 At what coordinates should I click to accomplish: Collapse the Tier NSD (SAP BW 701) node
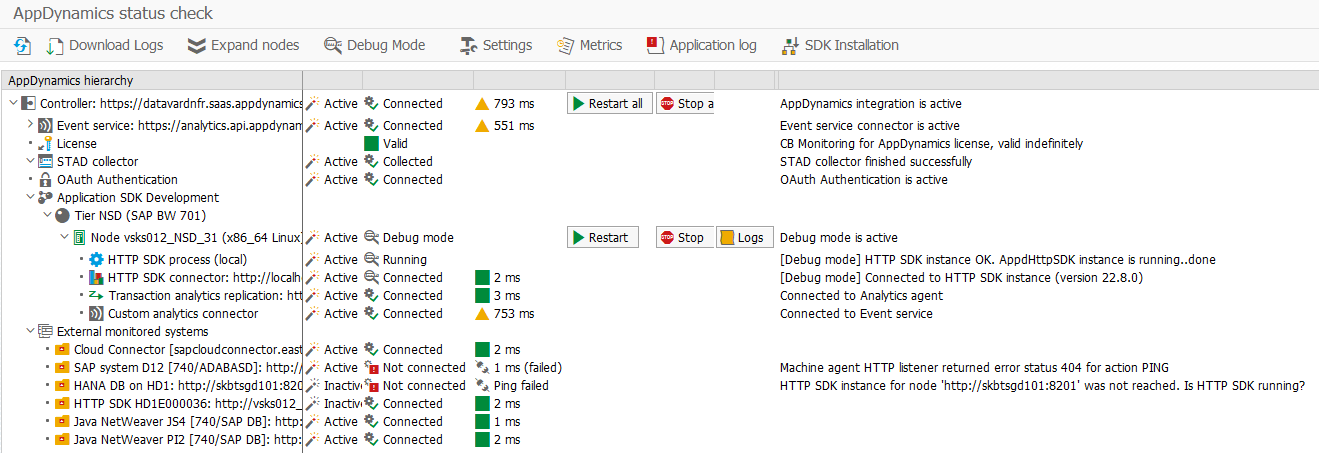click(x=46, y=215)
